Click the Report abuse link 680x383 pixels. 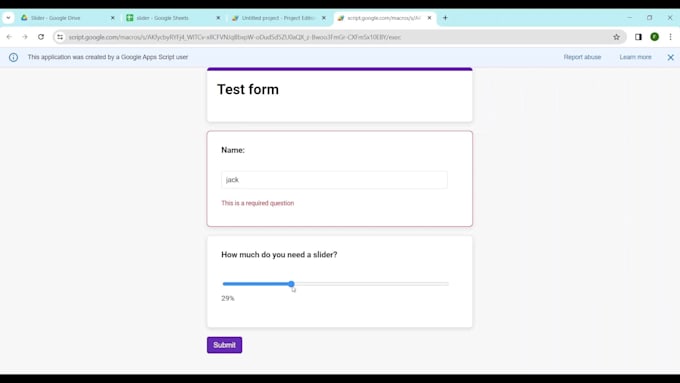click(582, 57)
